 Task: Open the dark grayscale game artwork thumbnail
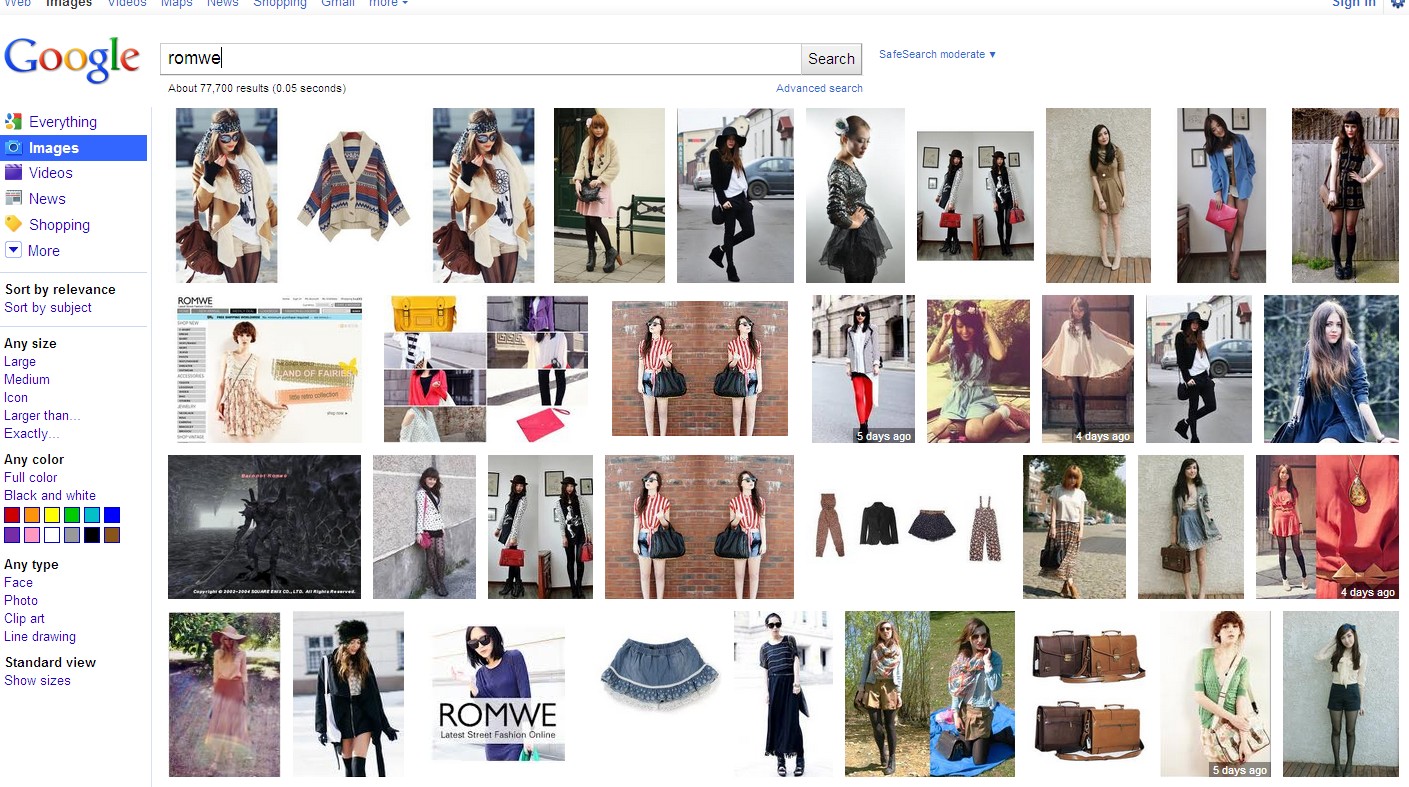pyautogui.click(x=264, y=527)
